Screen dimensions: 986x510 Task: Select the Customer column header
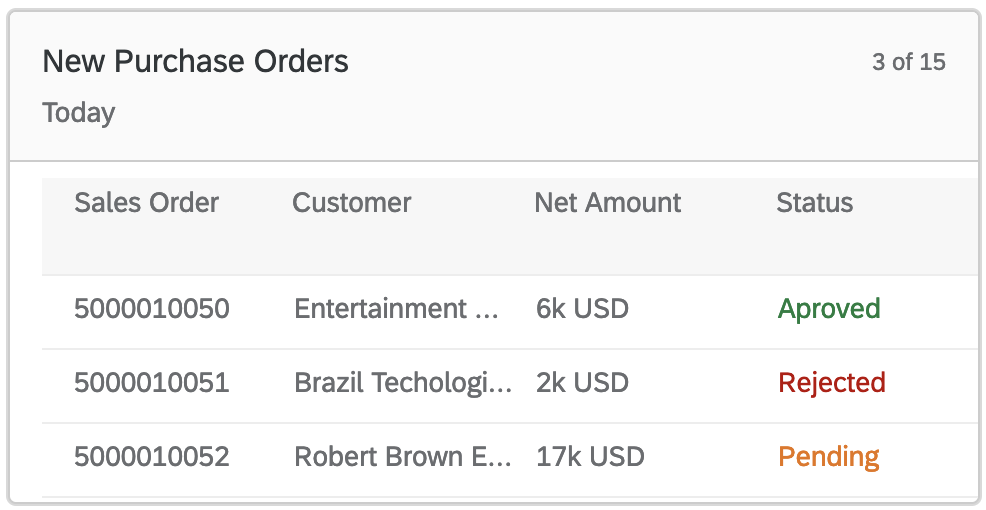pos(351,203)
